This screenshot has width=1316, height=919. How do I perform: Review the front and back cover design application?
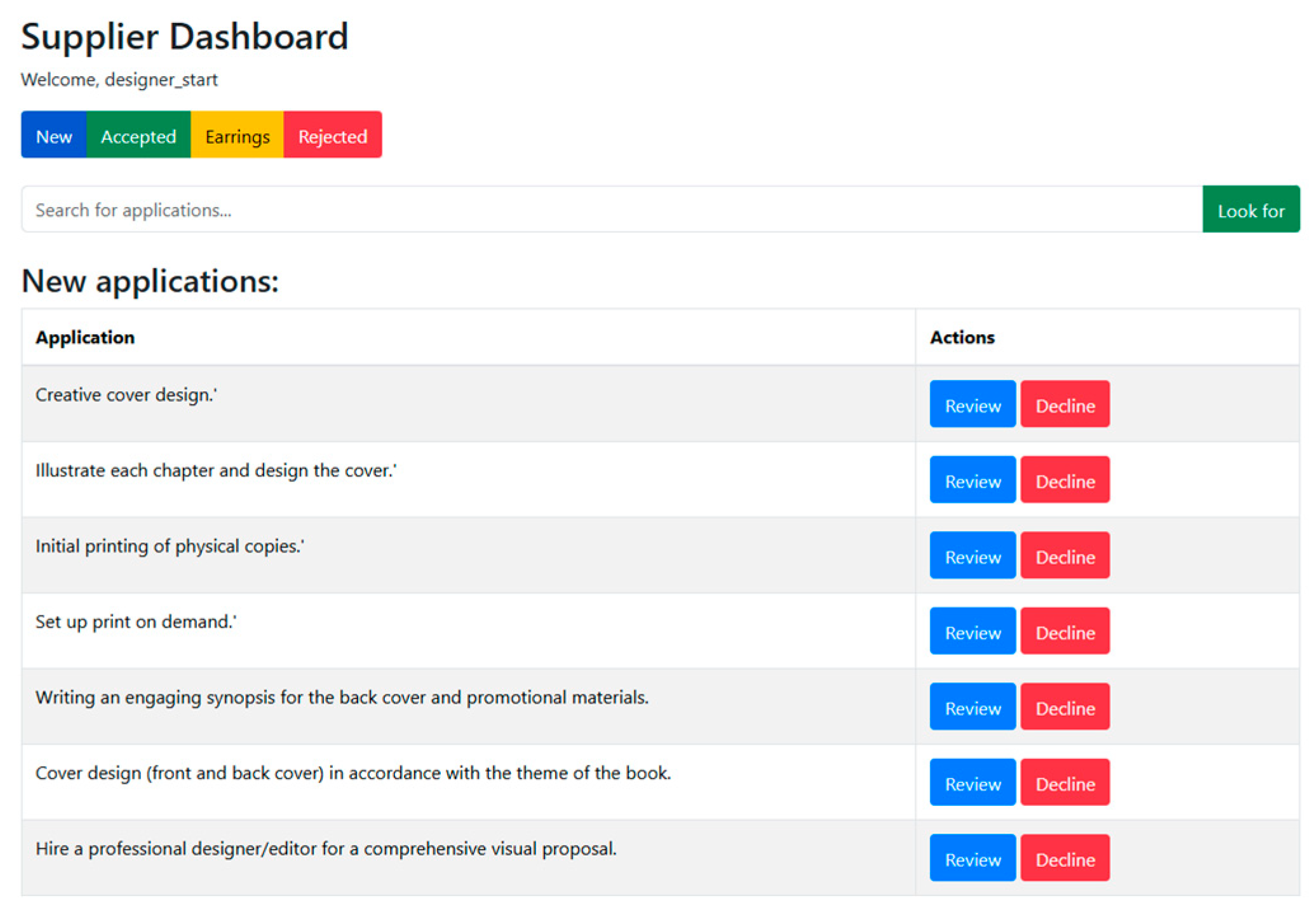(x=972, y=782)
